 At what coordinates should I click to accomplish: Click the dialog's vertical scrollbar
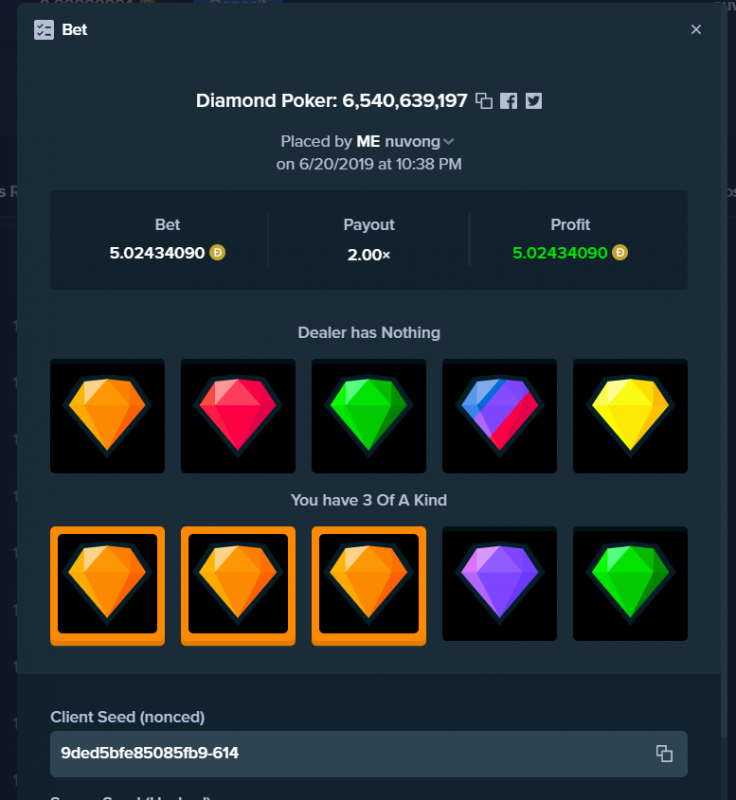point(724,370)
